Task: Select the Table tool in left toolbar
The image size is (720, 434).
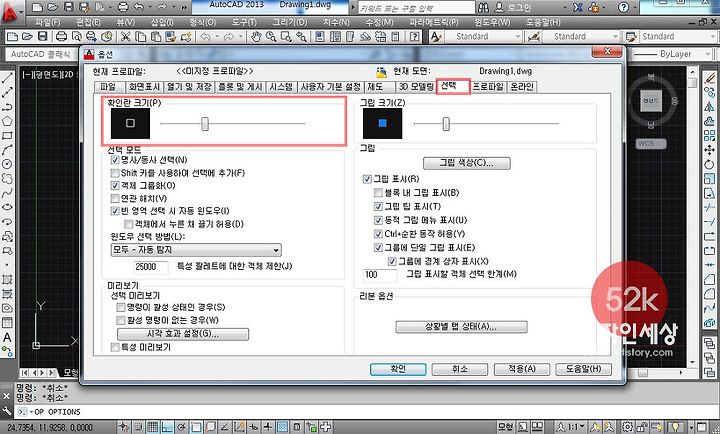Action: [x=7, y=322]
